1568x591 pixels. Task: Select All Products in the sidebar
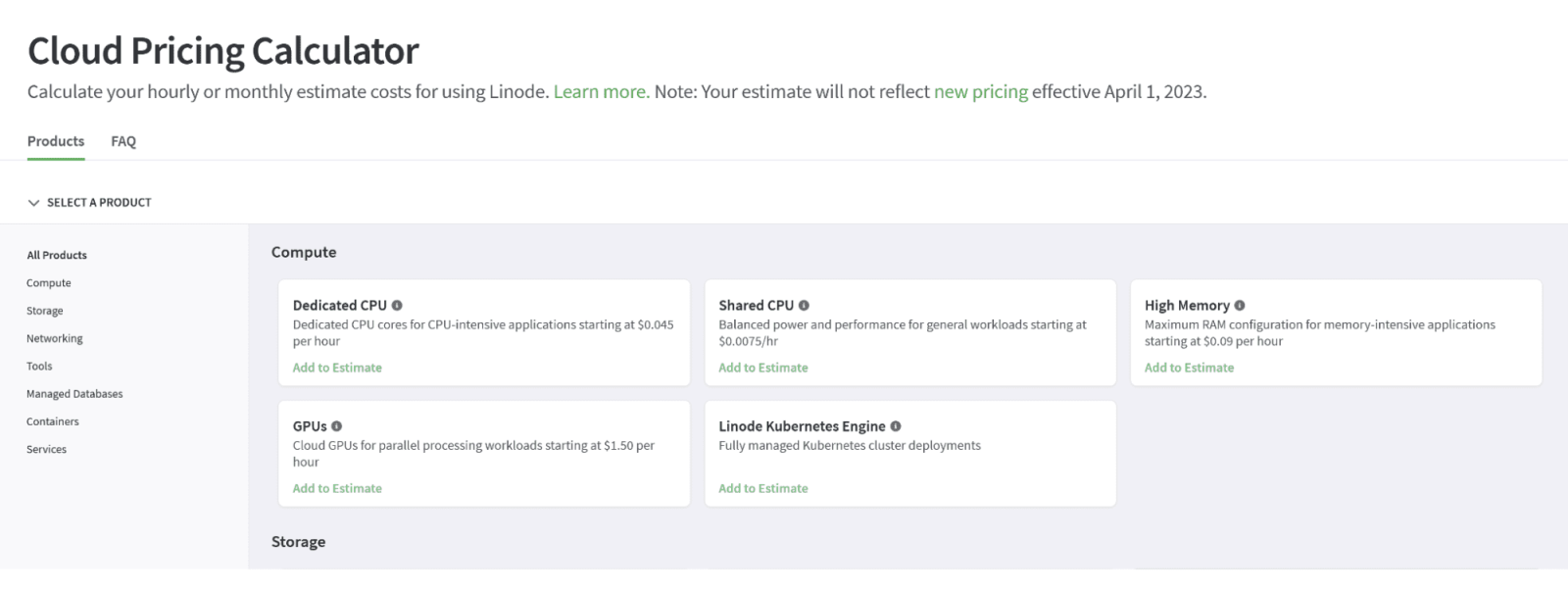click(56, 255)
